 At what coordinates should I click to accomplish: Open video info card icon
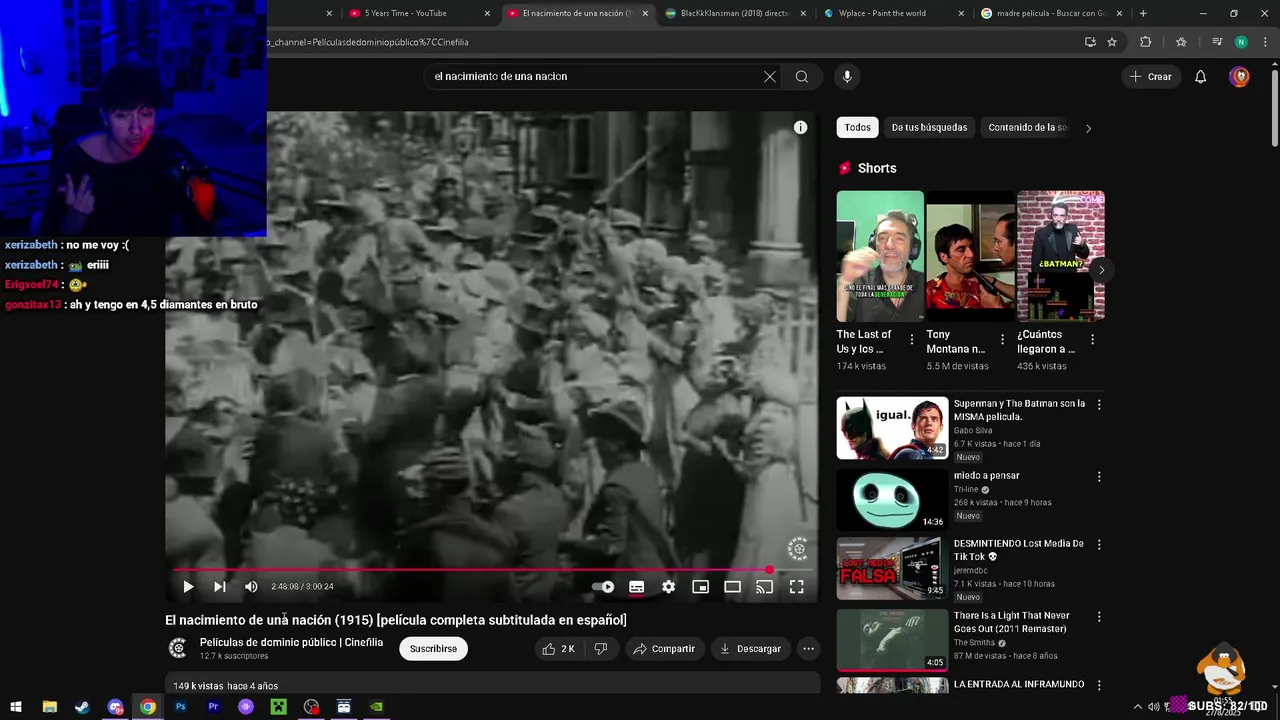800,127
